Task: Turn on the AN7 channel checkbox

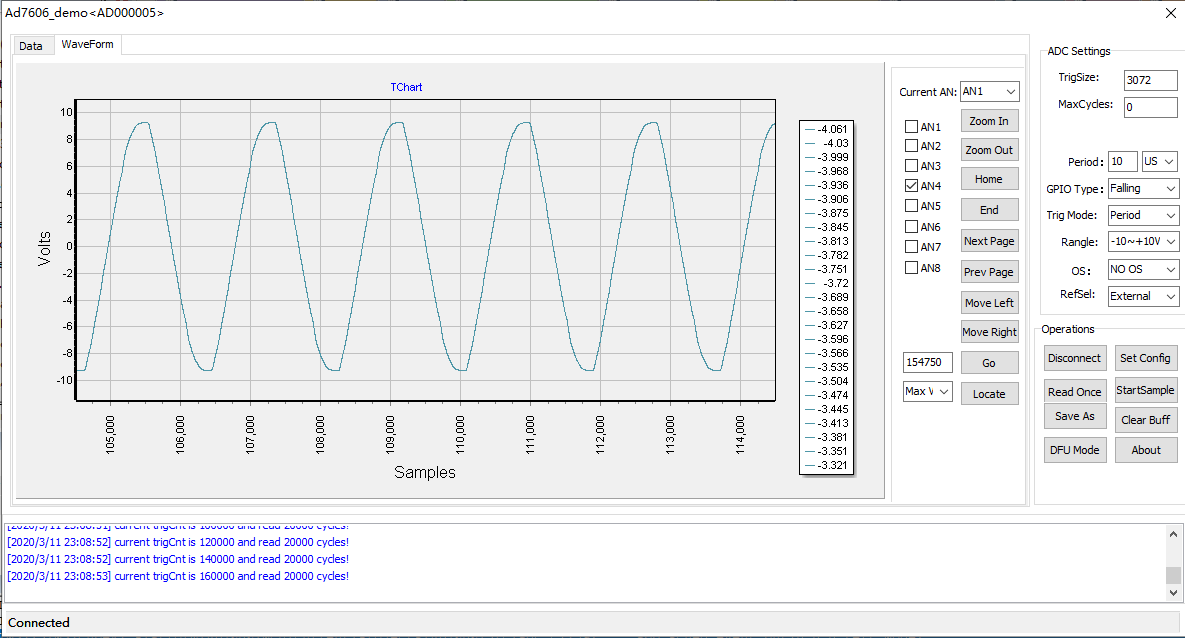Action: pyautogui.click(x=911, y=246)
